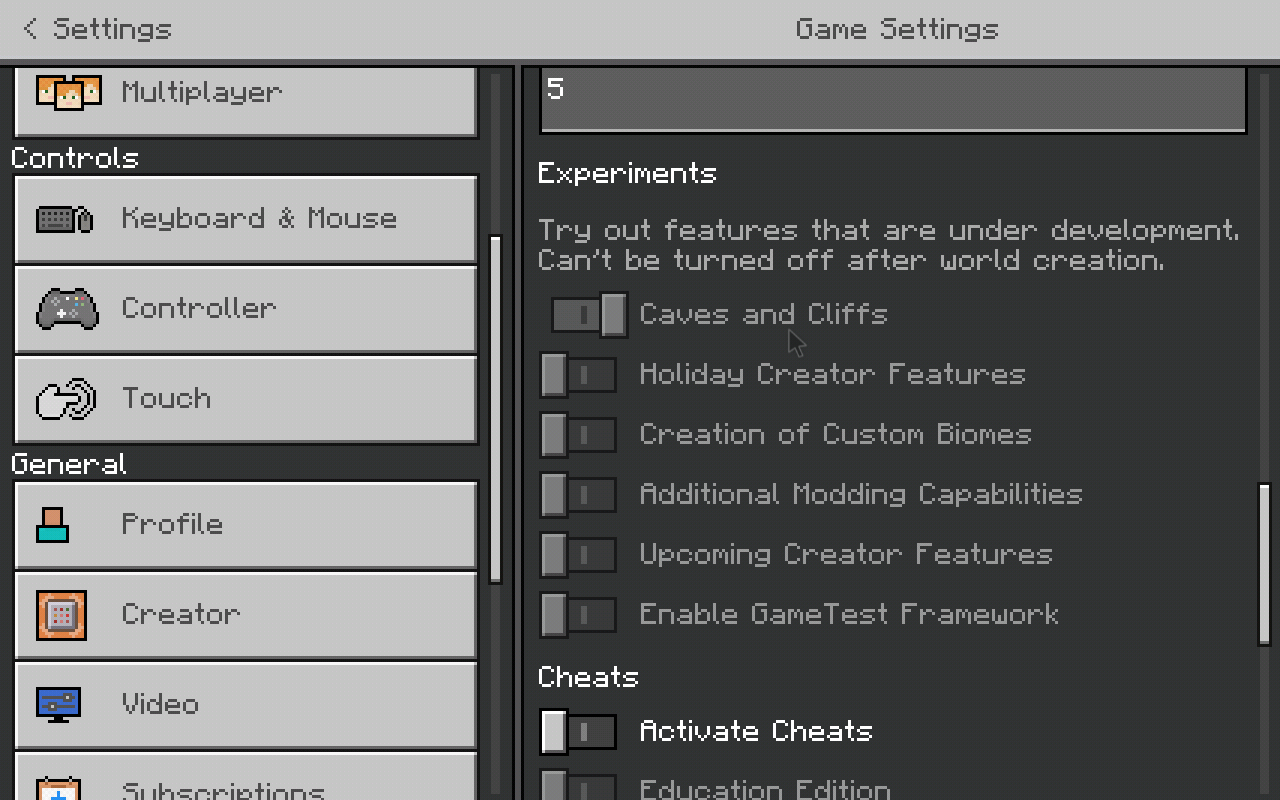Enable Additional Modding Capabilities switch
The height and width of the screenshot is (800, 1280).
click(578, 495)
